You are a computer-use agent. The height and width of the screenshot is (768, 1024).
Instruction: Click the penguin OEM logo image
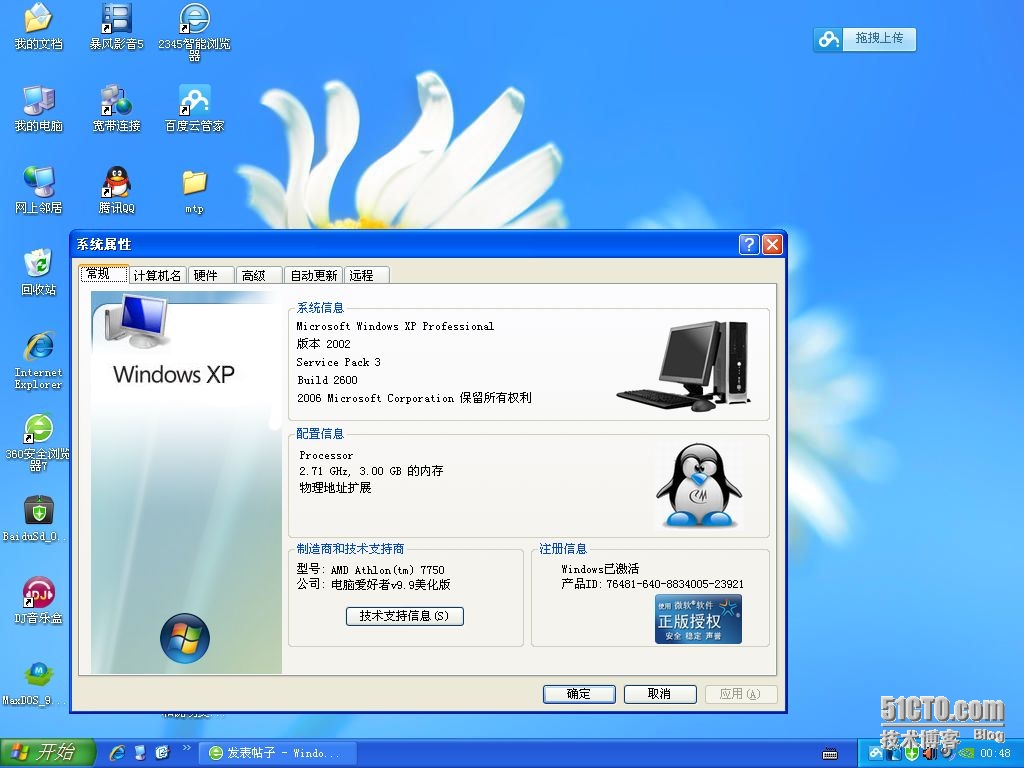point(699,485)
